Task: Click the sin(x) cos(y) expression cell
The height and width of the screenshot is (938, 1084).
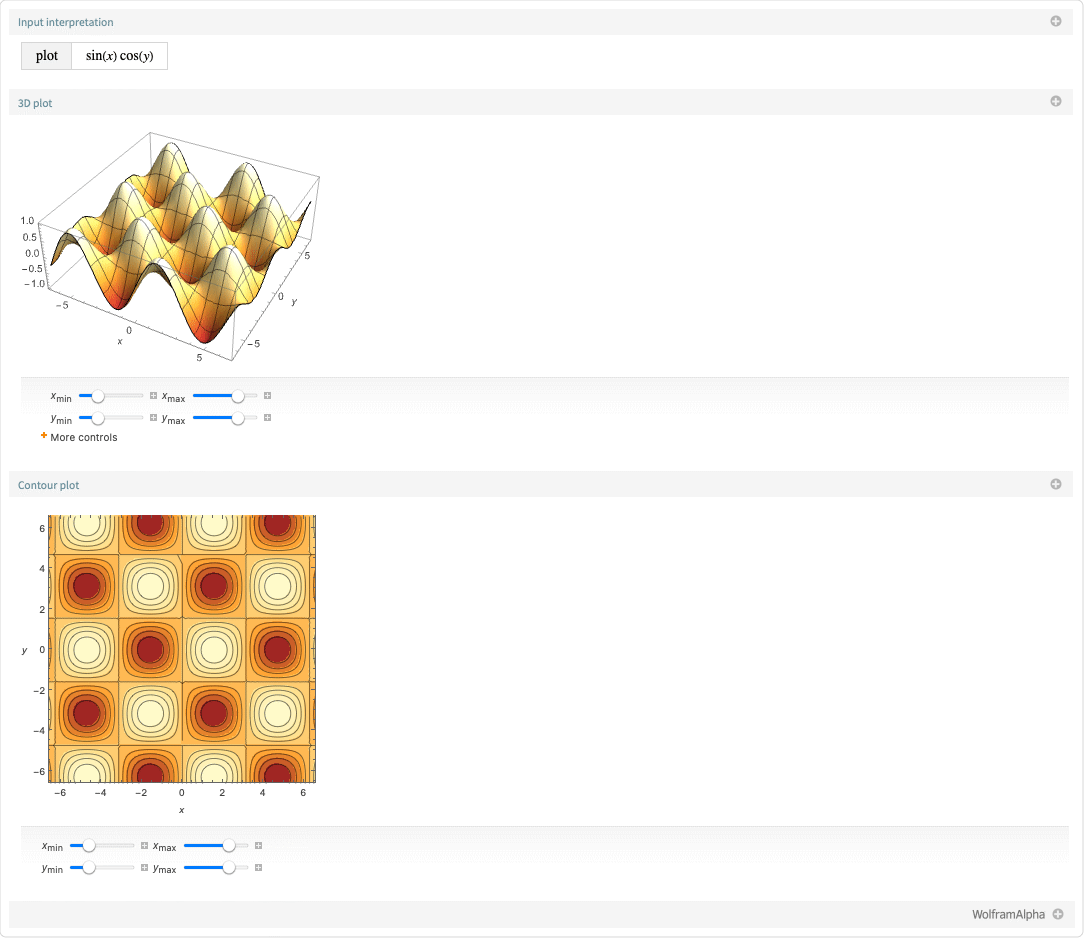Action: coord(120,56)
